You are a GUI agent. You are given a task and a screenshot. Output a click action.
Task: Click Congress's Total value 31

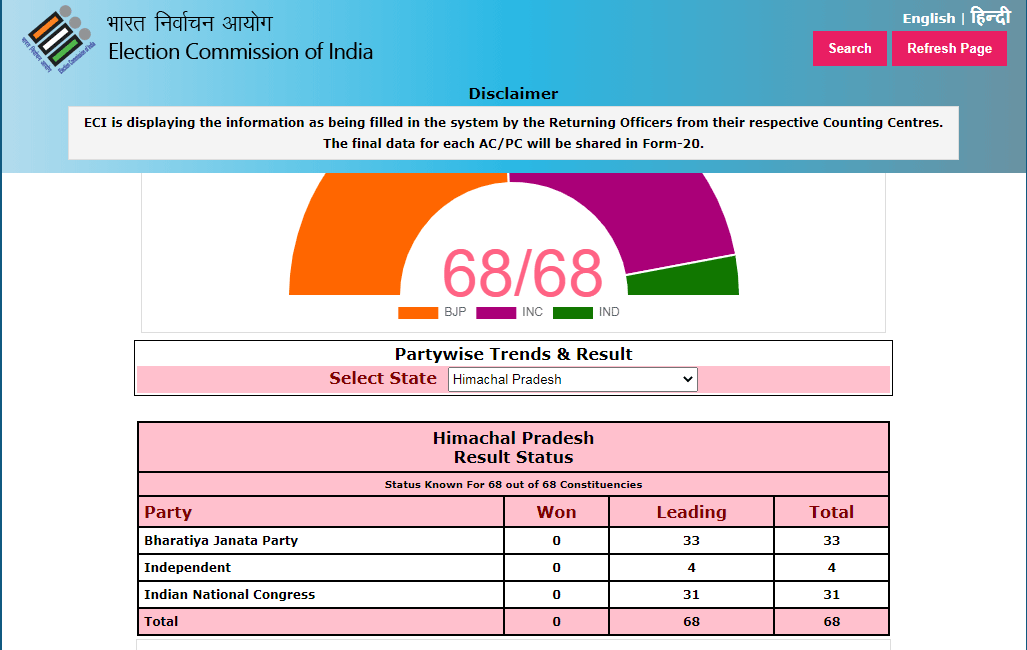point(831,594)
